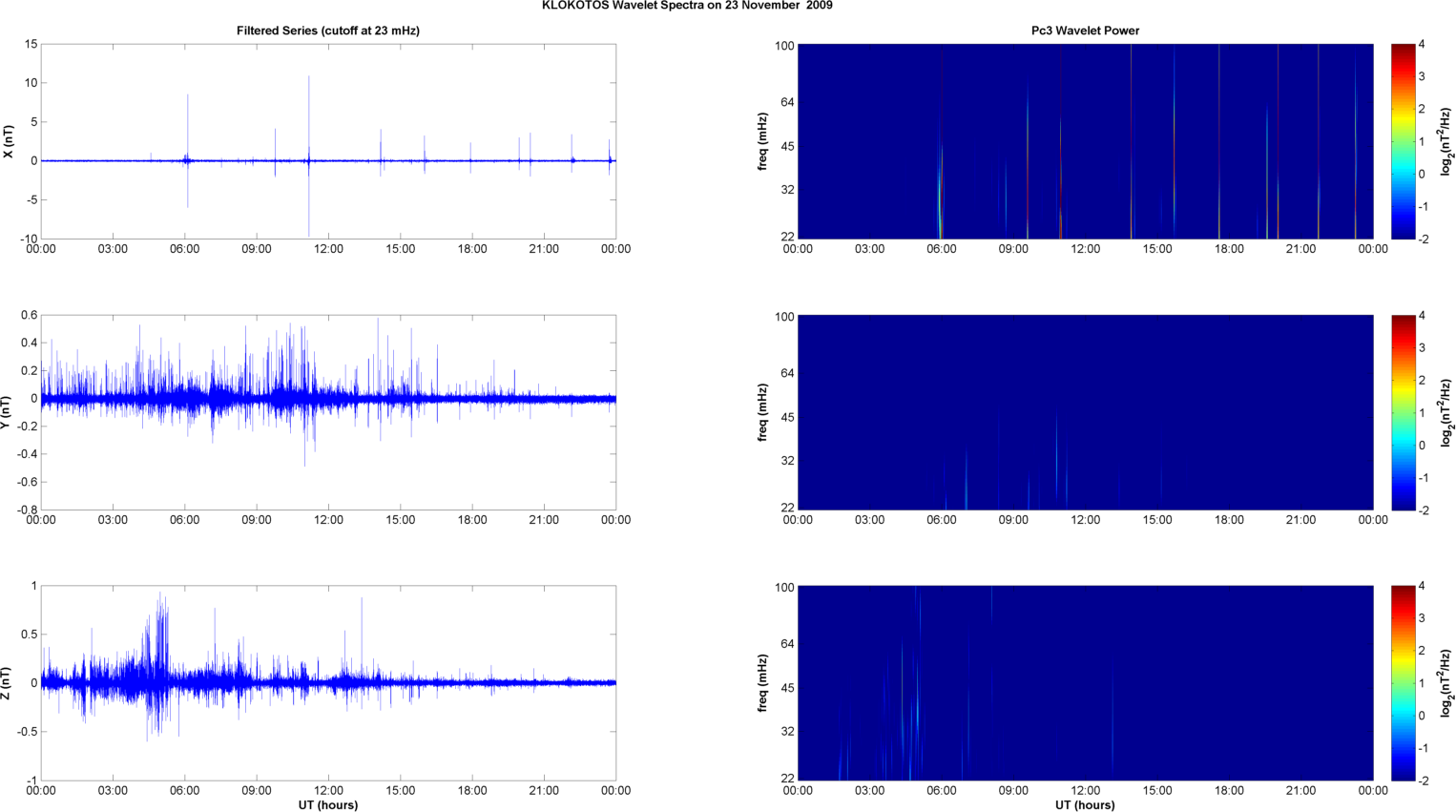Click the Pc3 Wavelet Power subplot title
The image size is (1456, 812).
click(1085, 31)
